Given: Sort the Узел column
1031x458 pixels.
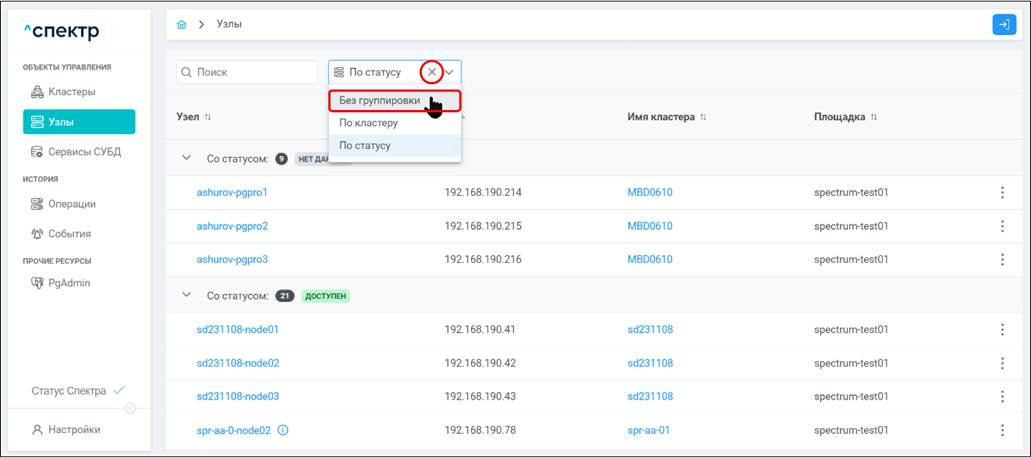Looking at the screenshot, I should point(208,118).
